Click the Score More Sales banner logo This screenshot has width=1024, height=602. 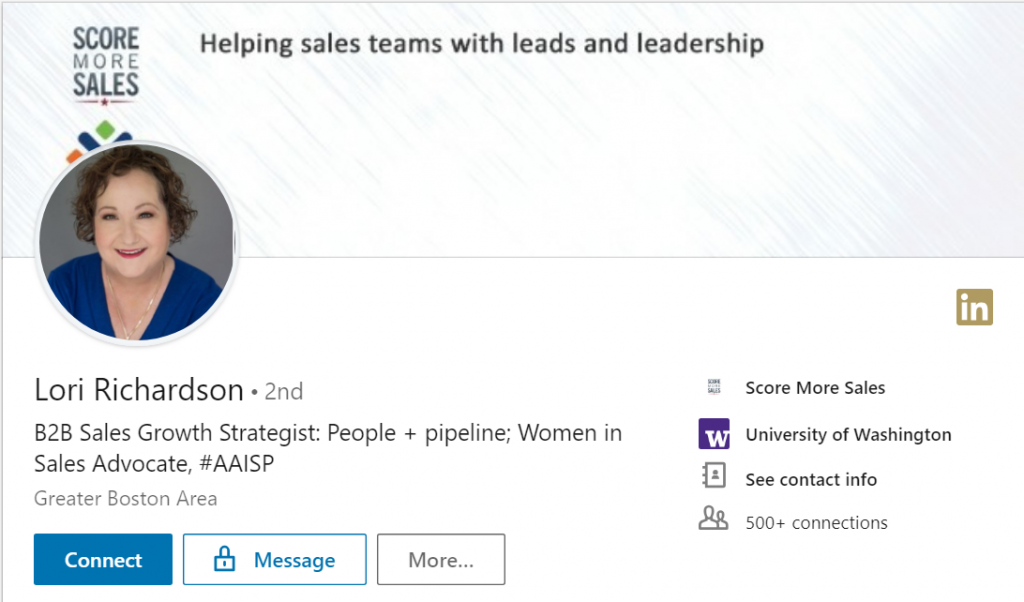[105, 60]
